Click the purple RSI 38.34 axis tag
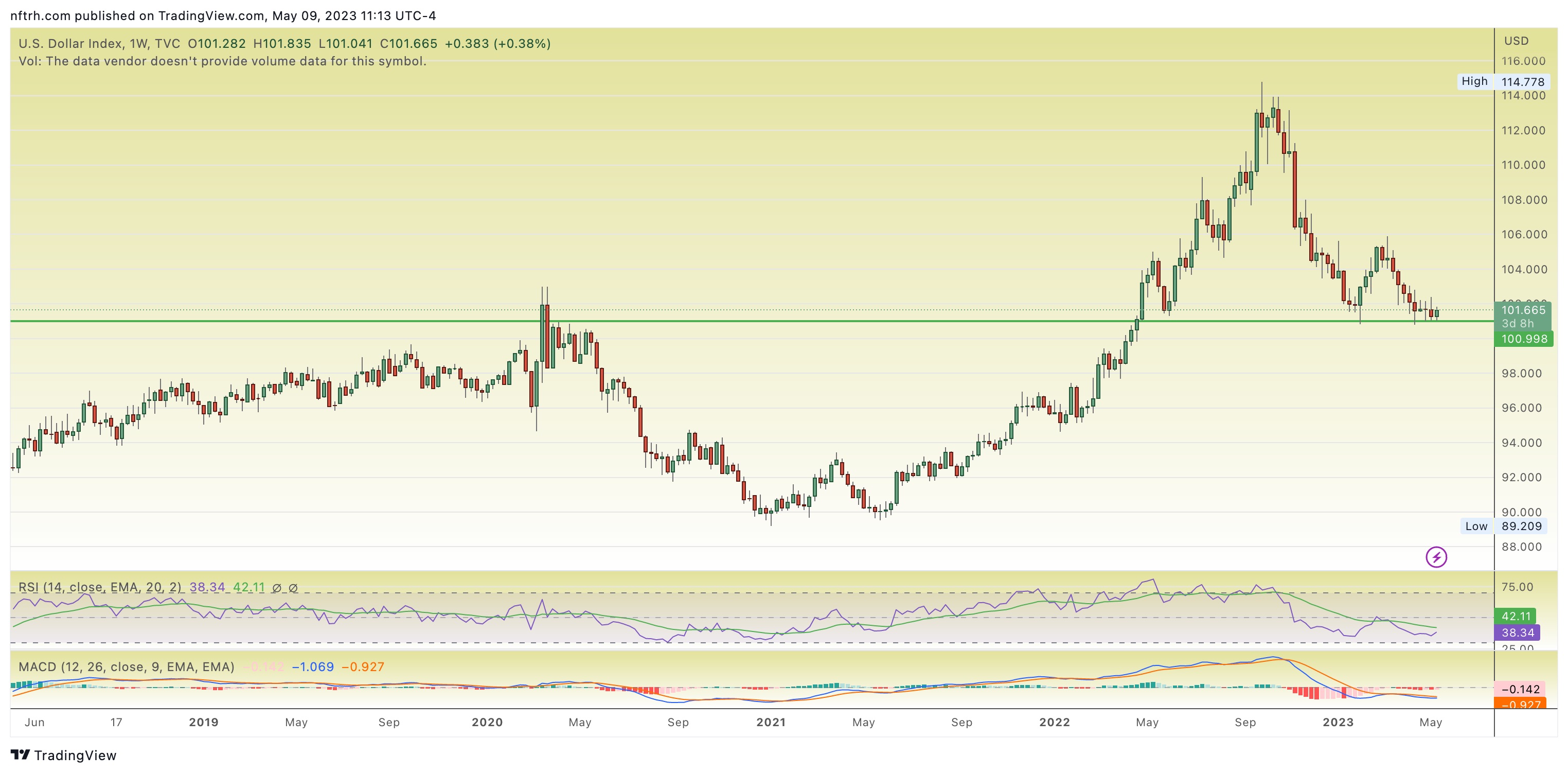 click(x=1518, y=633)
